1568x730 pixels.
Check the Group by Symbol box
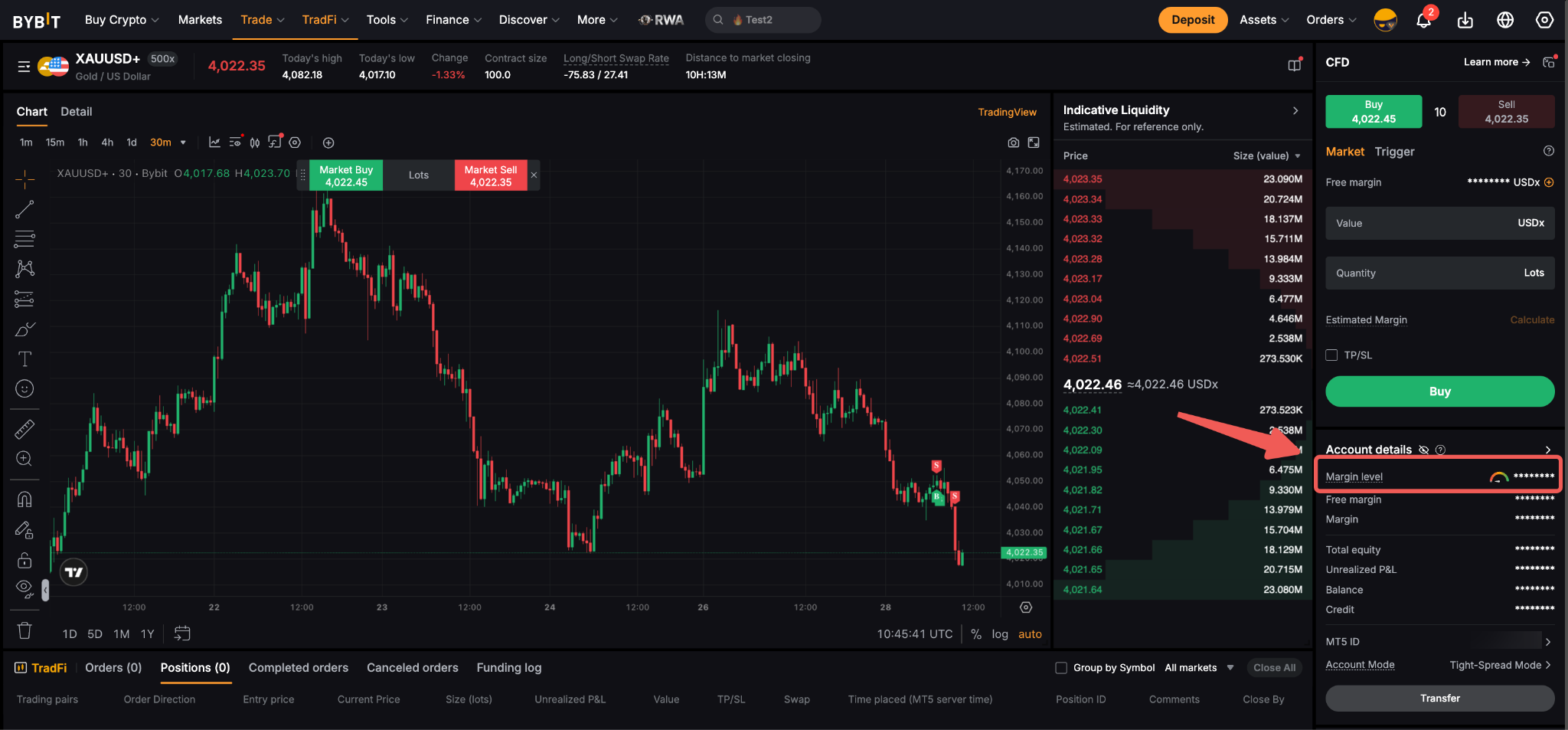click(1061, 668)
